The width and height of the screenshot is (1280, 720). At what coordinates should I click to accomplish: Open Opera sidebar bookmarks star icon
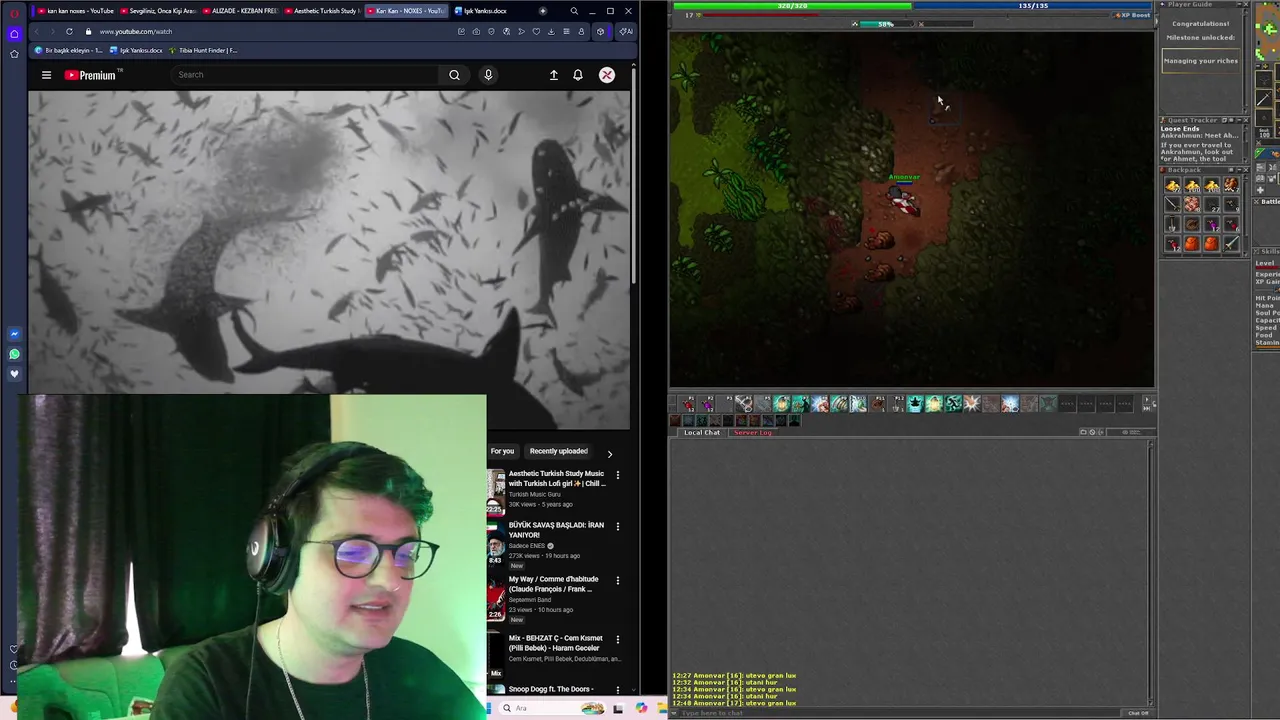(14, 53)
